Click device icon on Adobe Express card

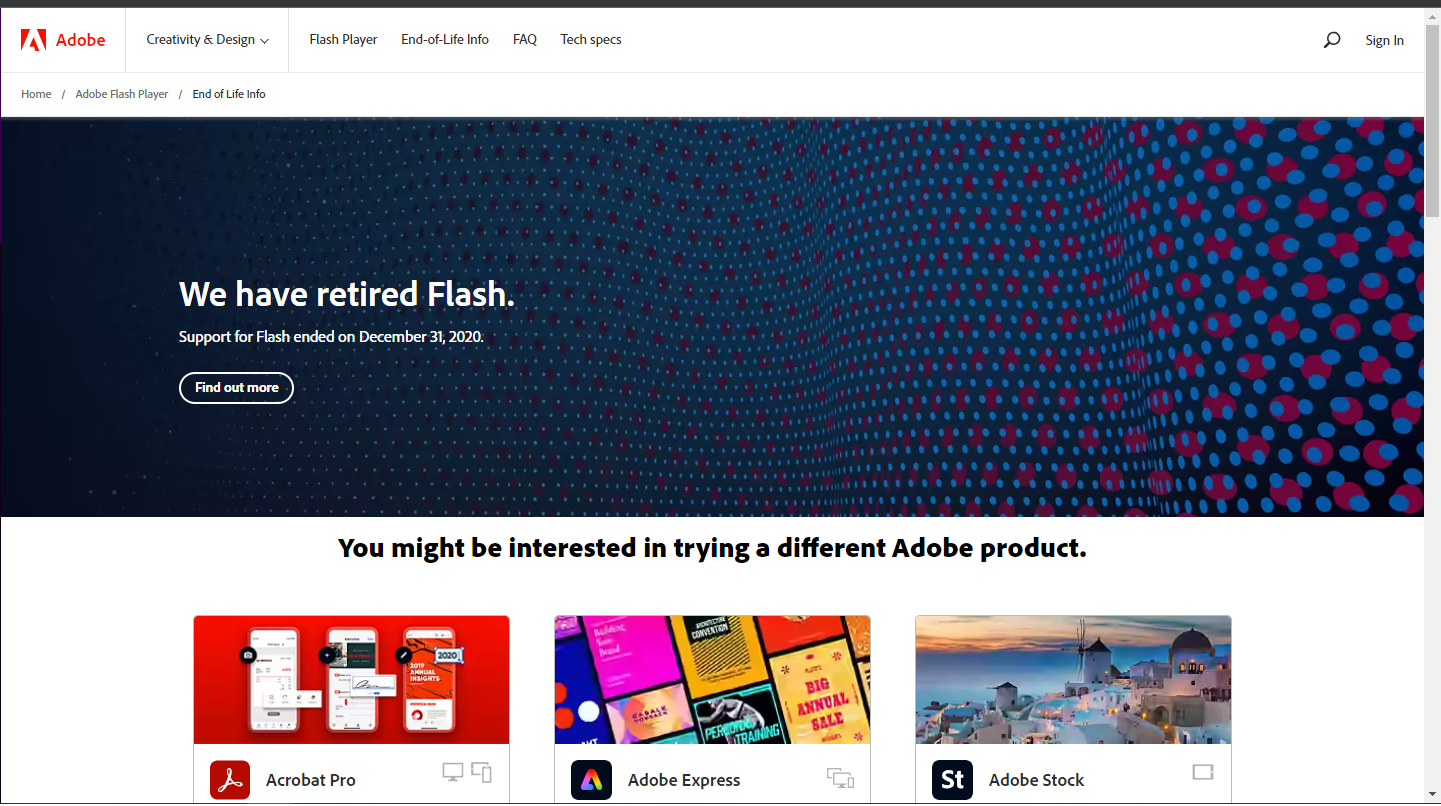(x=840, y=778)
